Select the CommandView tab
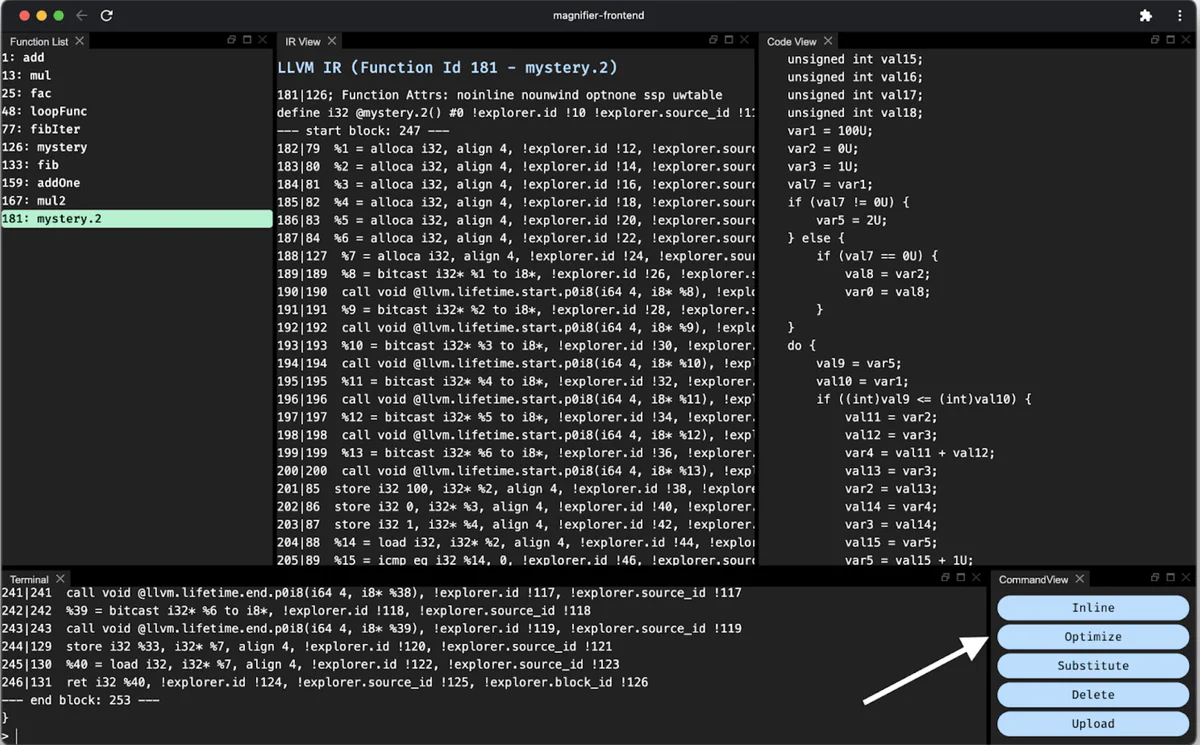The width and height of the screenshot is (1200, 745). click(x=1033, y=579)
